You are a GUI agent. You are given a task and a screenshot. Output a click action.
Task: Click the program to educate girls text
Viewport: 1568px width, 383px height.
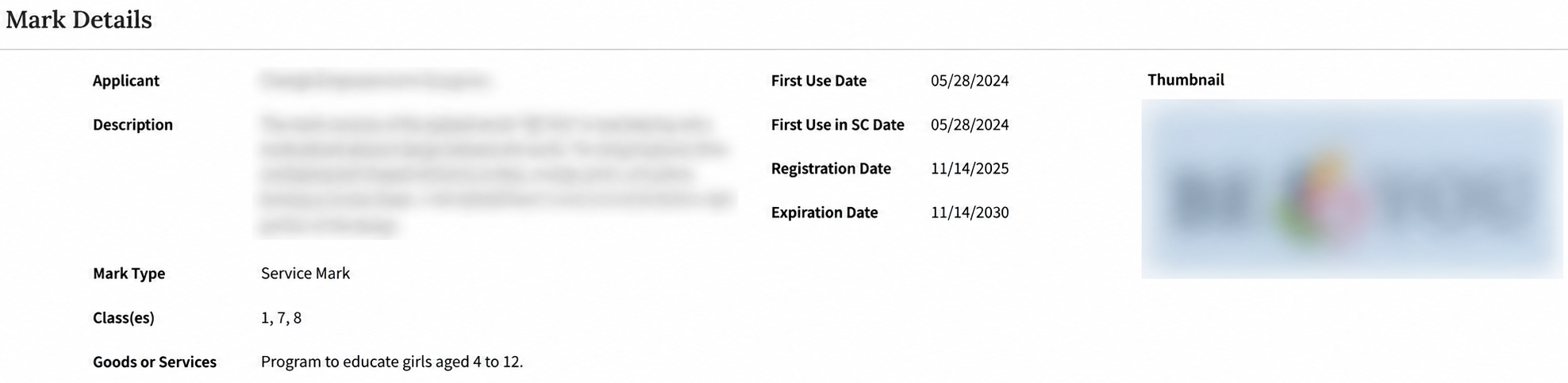tap(392, 362)
